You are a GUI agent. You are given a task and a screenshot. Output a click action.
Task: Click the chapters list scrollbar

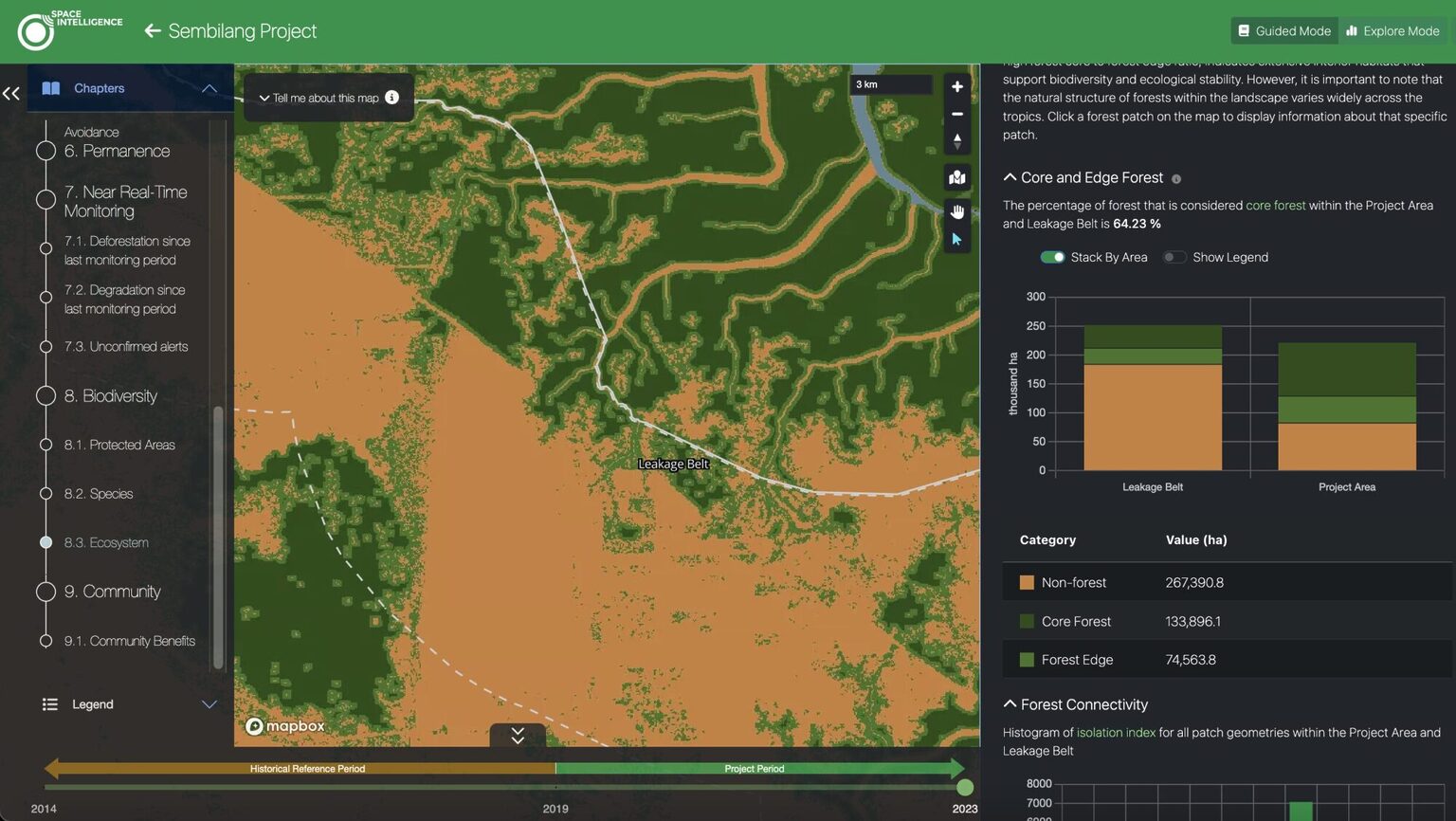click(218, 536)
